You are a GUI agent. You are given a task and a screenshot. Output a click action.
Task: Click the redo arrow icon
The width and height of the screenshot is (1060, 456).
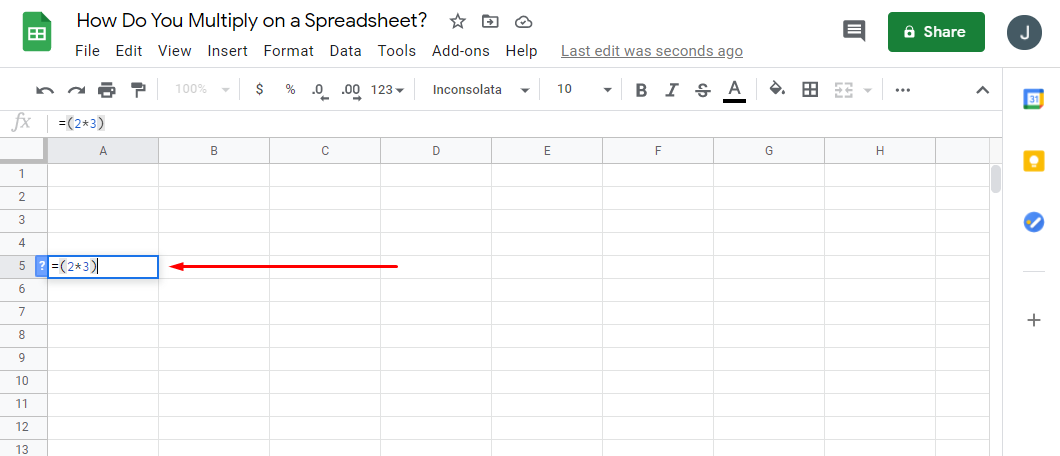[x=76, y=90]
